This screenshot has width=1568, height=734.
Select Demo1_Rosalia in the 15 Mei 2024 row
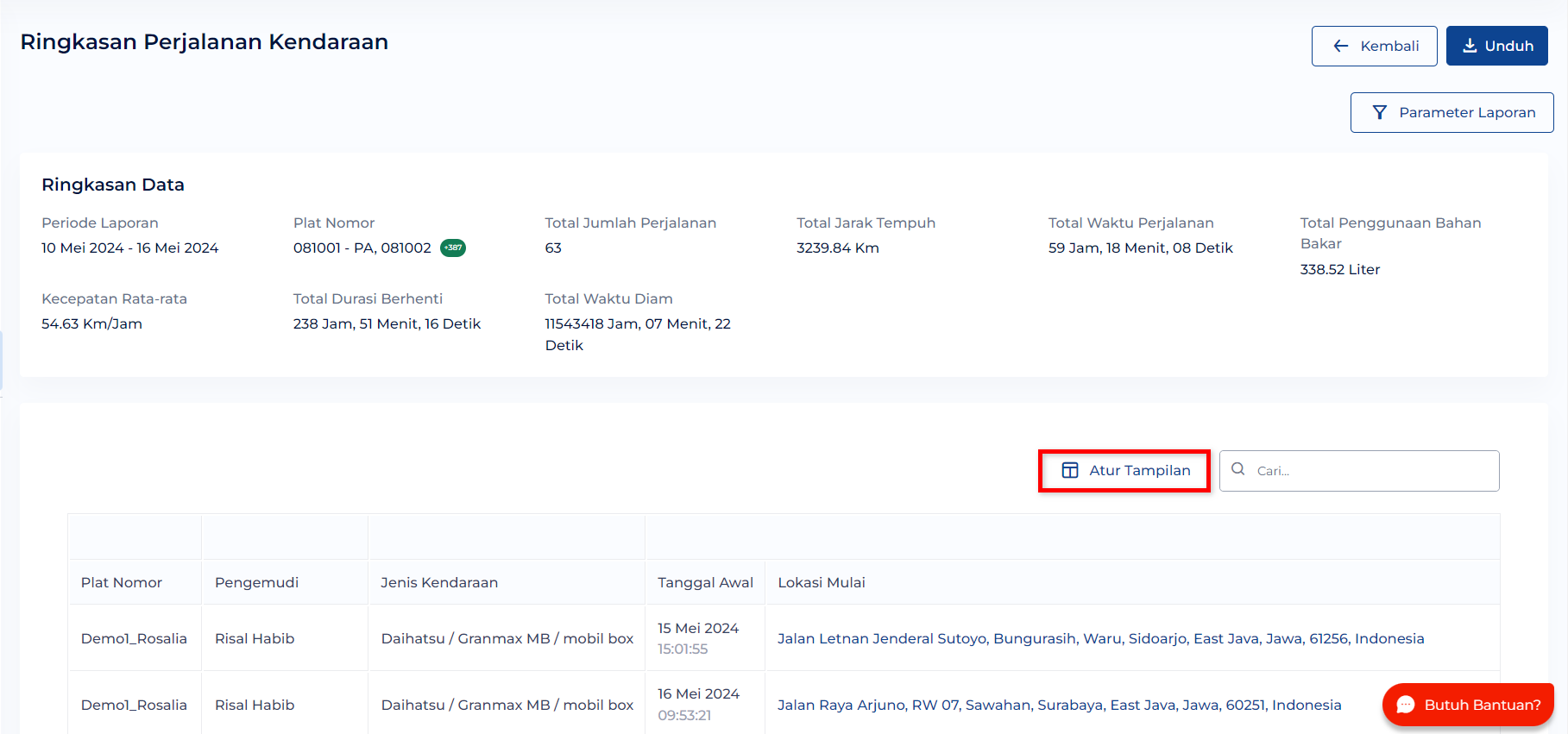tap(134, 638)
